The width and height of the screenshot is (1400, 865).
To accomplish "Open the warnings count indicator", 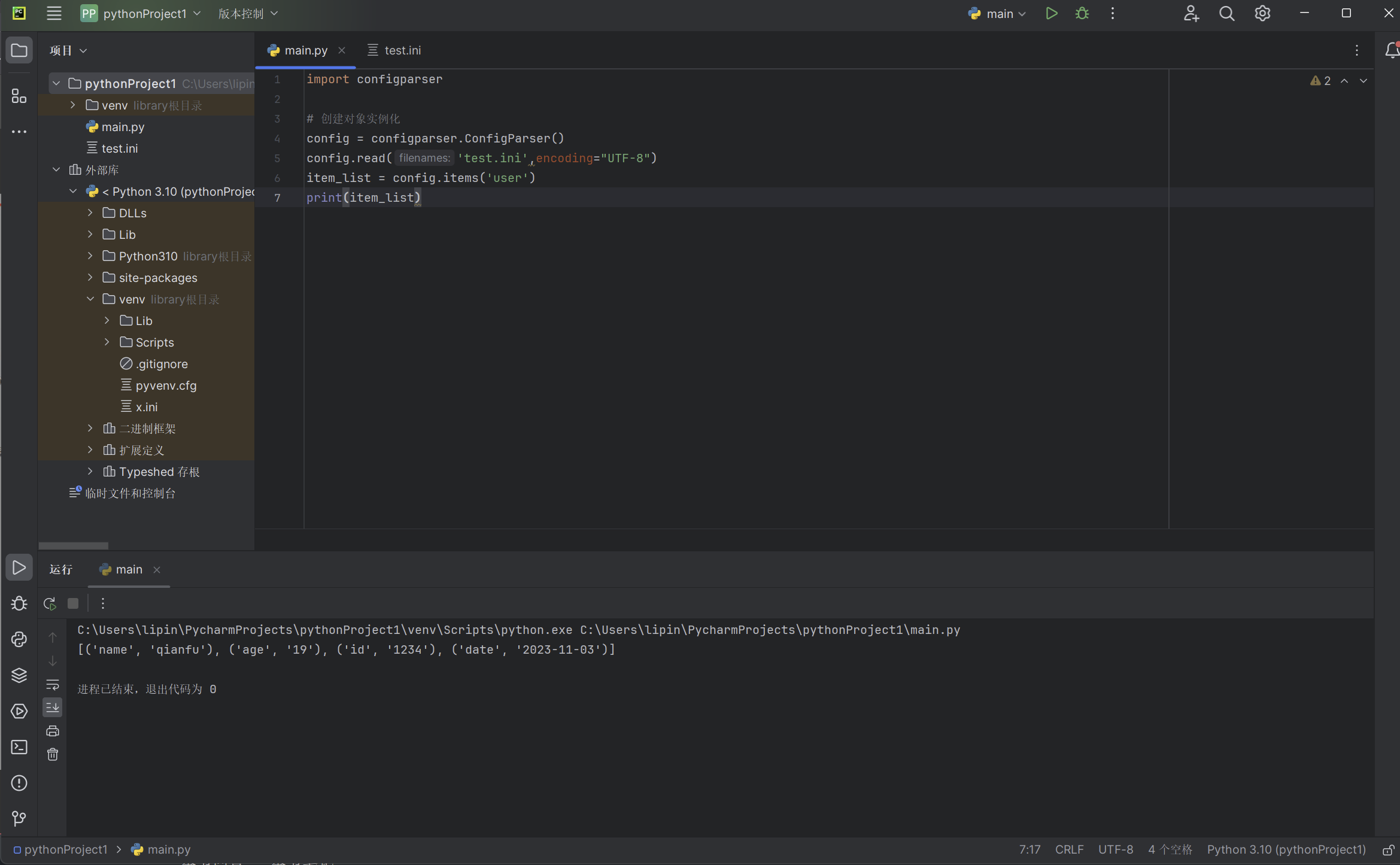I will pos(1320,81).
